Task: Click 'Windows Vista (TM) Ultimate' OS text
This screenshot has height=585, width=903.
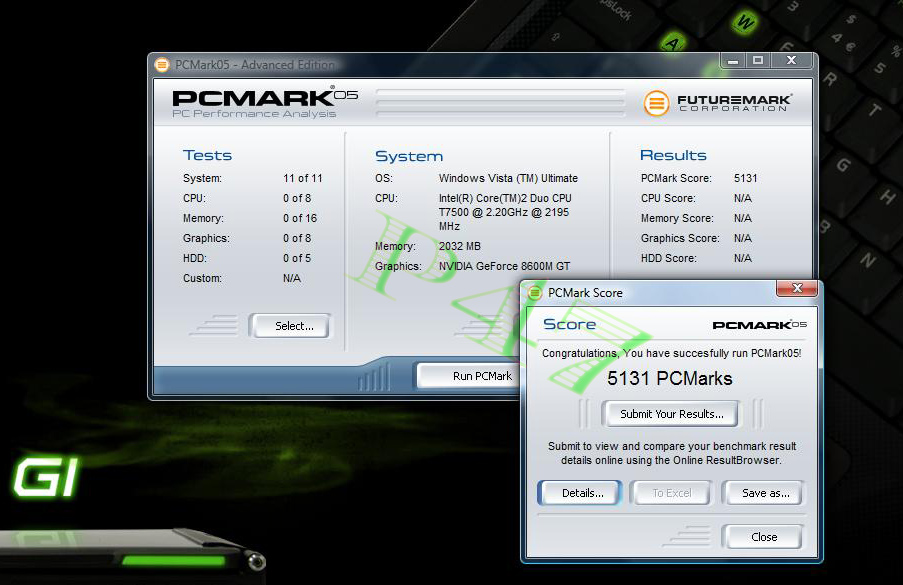Action: [508, 178]
